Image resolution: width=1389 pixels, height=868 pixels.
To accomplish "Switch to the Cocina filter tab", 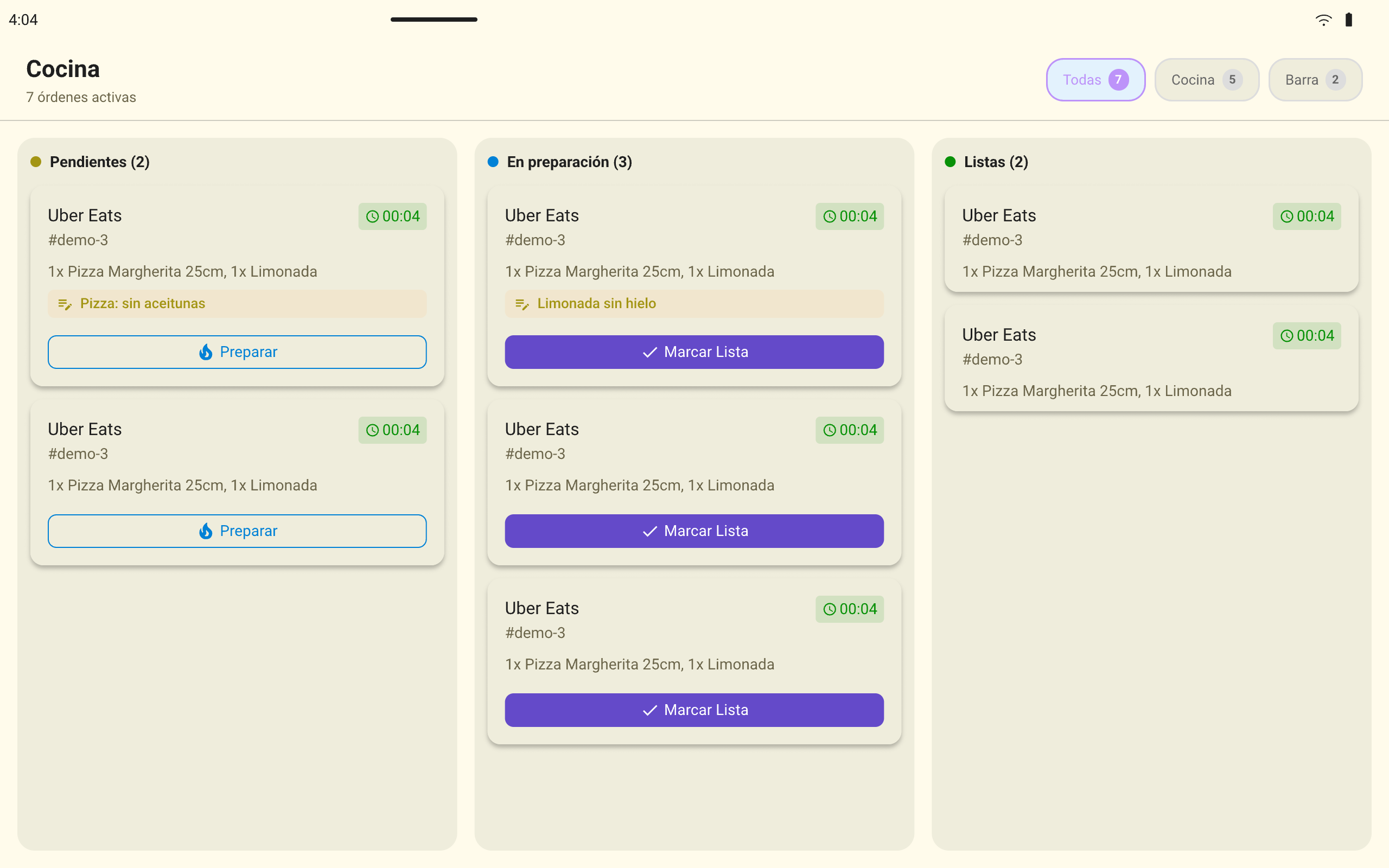I will point(1207,80).
